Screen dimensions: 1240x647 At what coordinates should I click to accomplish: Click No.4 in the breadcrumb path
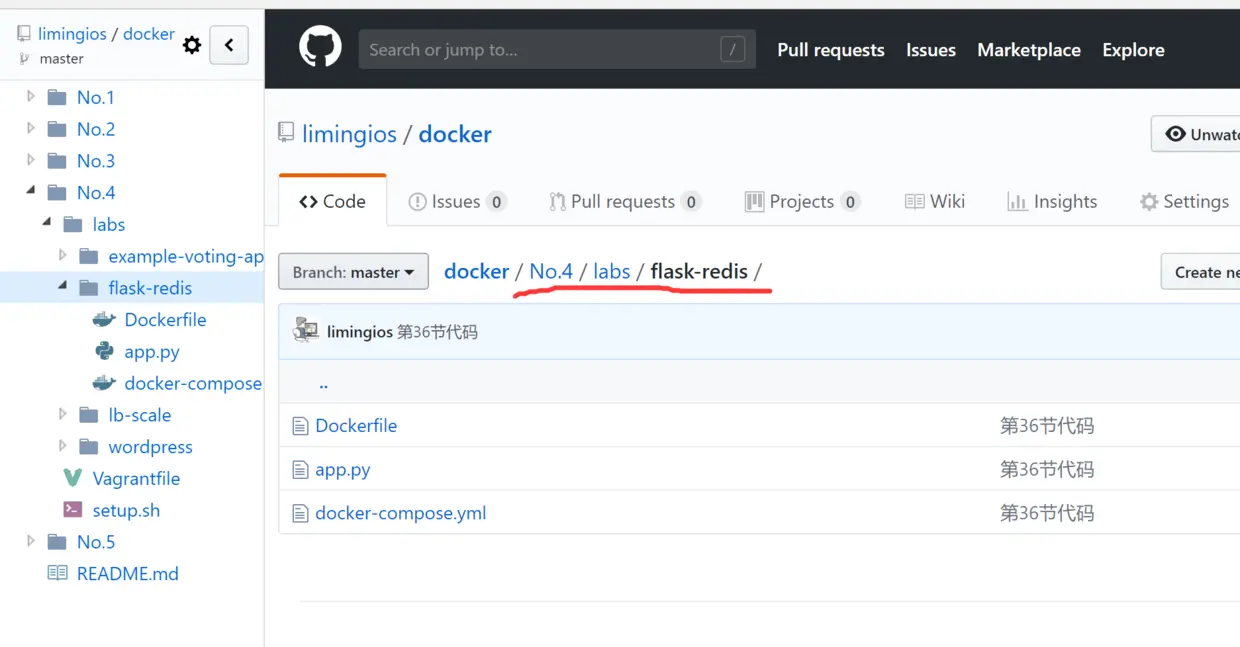point(551,271)
